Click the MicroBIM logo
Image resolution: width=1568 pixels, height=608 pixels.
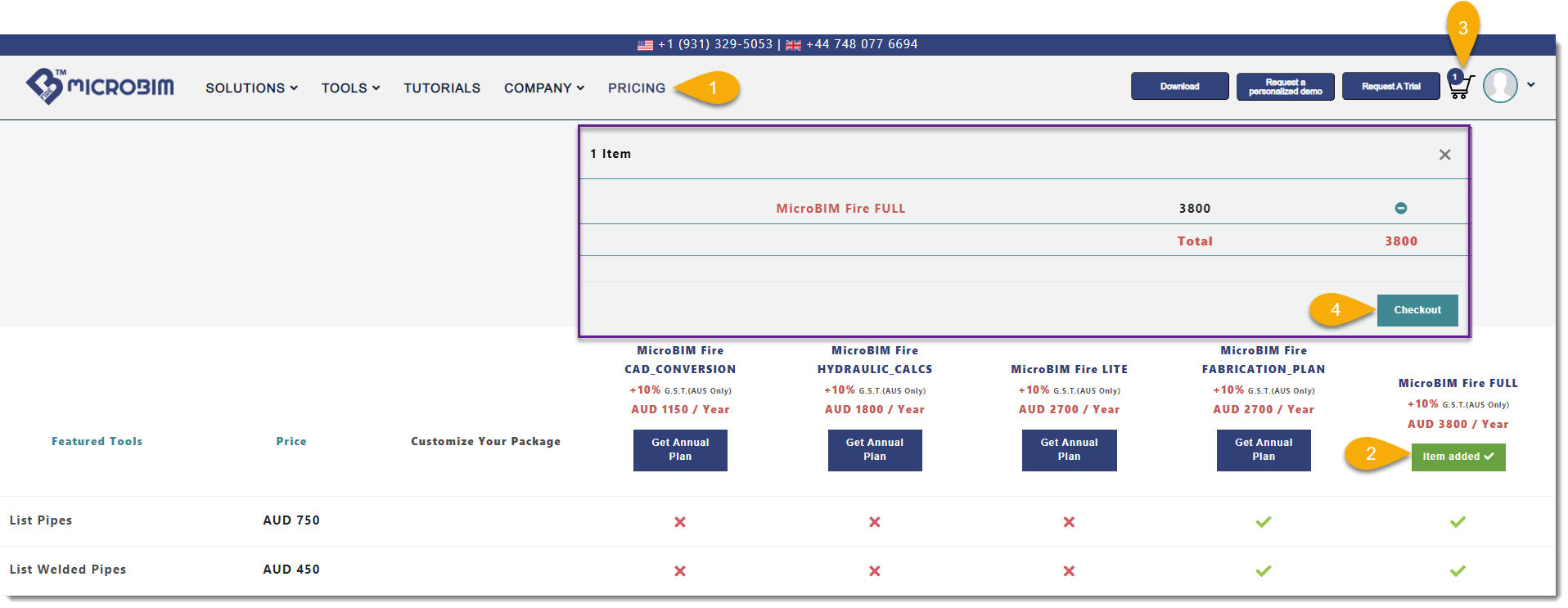(x=100, y=86)
